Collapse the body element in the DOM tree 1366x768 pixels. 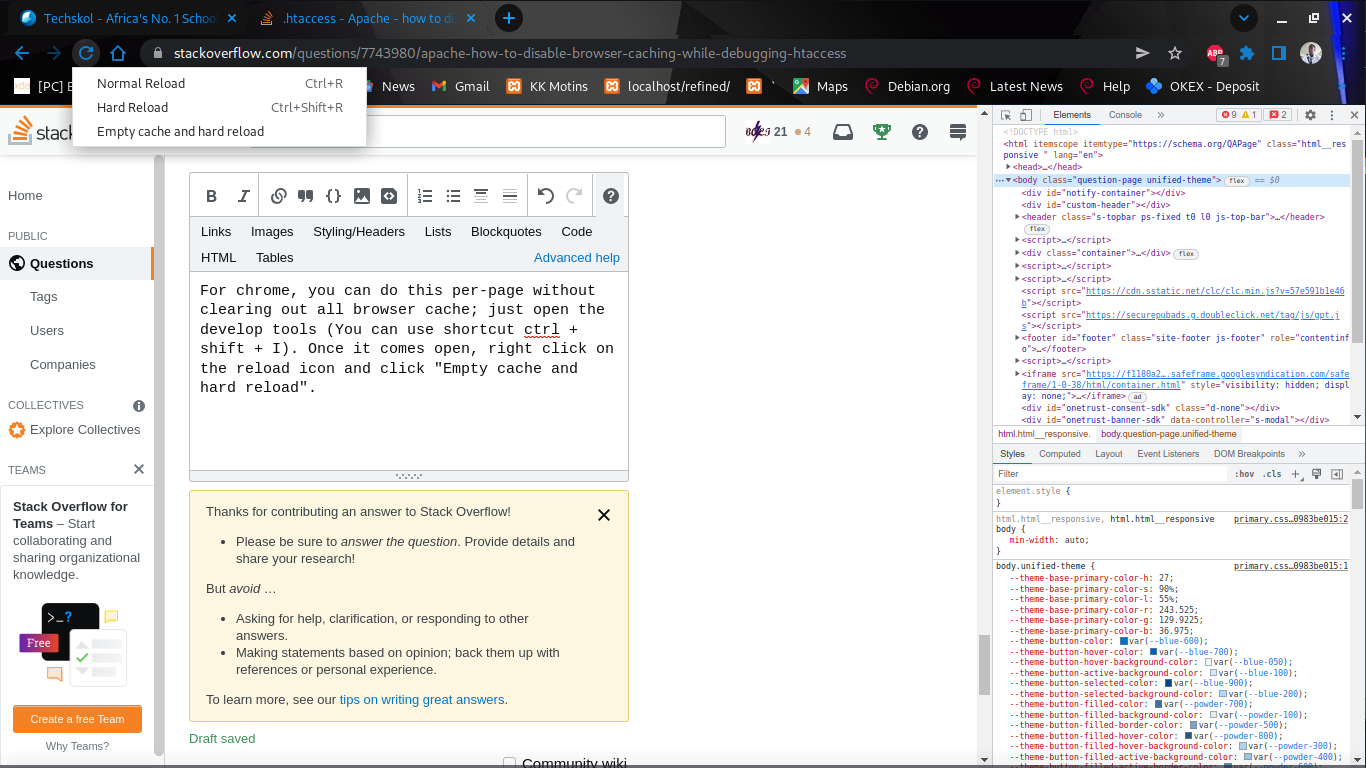pyautogui.click(x=1009, y=180)
